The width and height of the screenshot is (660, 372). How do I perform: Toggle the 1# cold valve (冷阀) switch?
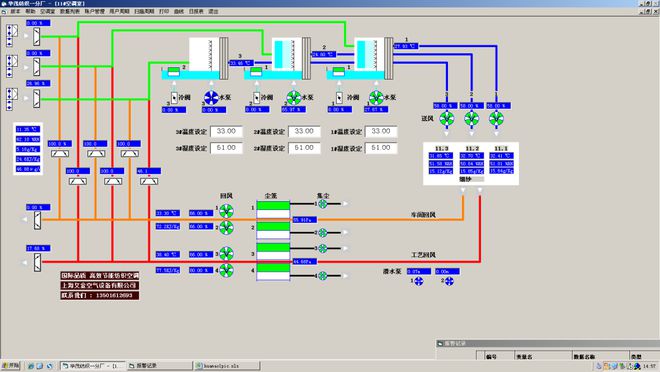tap(339, 98)
